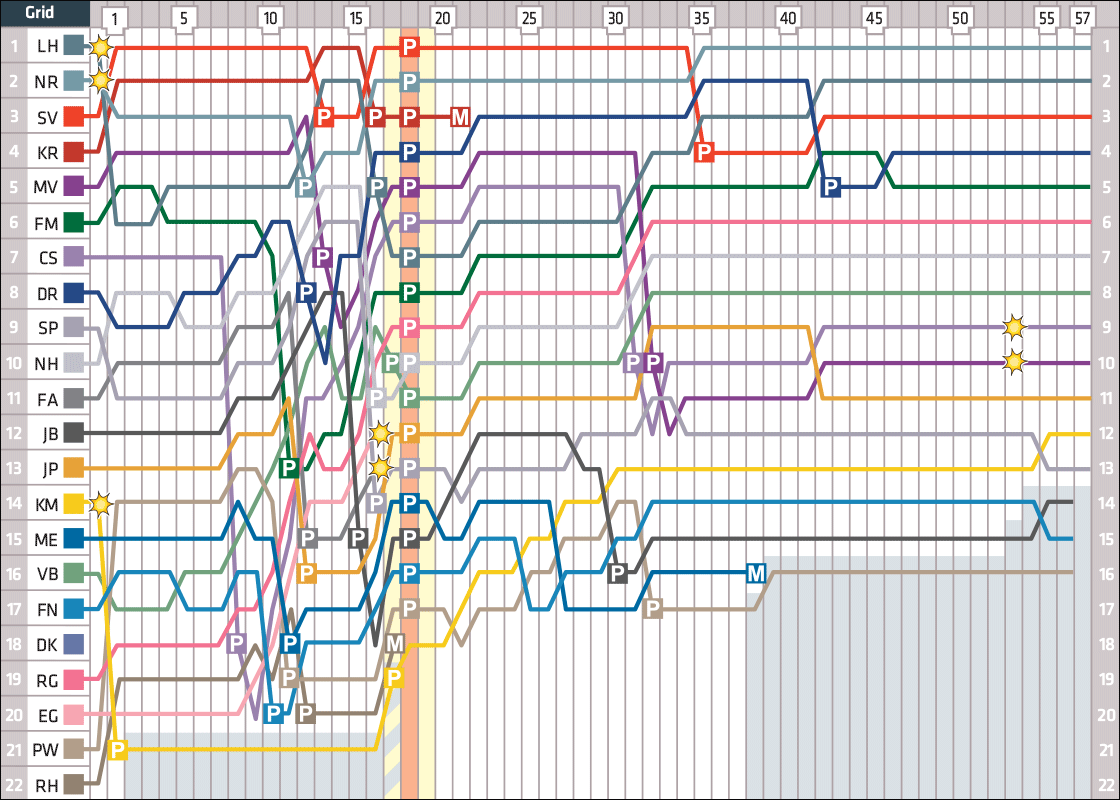Select the lap 10 marker at top
Viewport: 1120px width, 800px height.
[269, 19]
